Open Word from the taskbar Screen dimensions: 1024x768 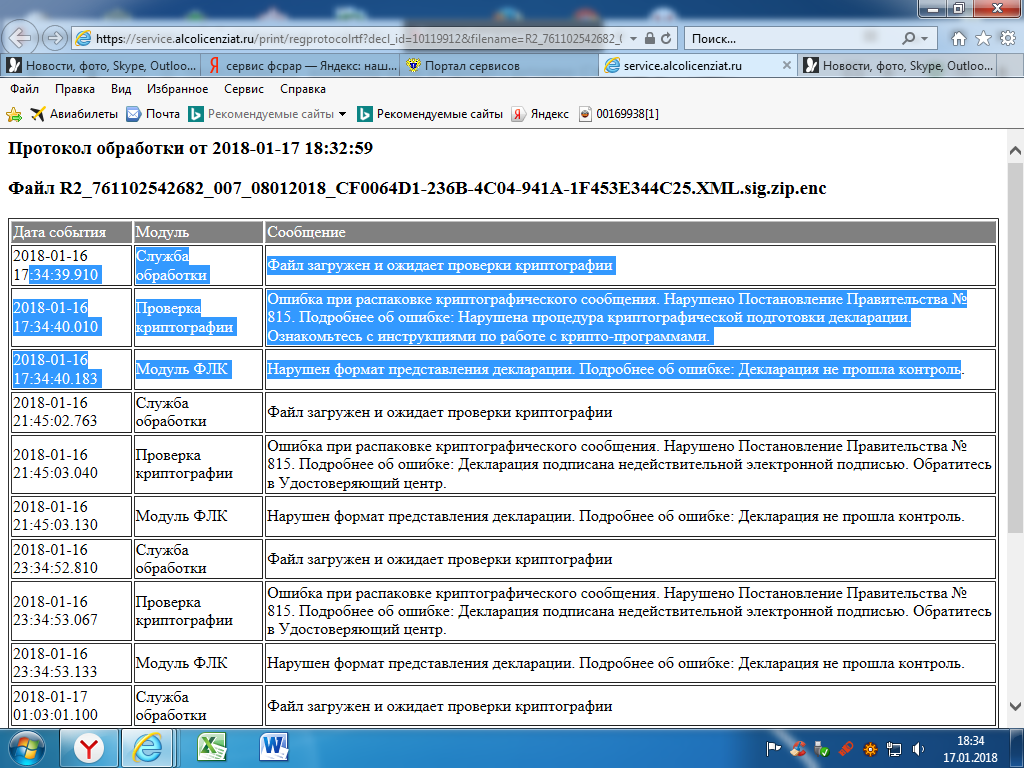tap(272, 747)
